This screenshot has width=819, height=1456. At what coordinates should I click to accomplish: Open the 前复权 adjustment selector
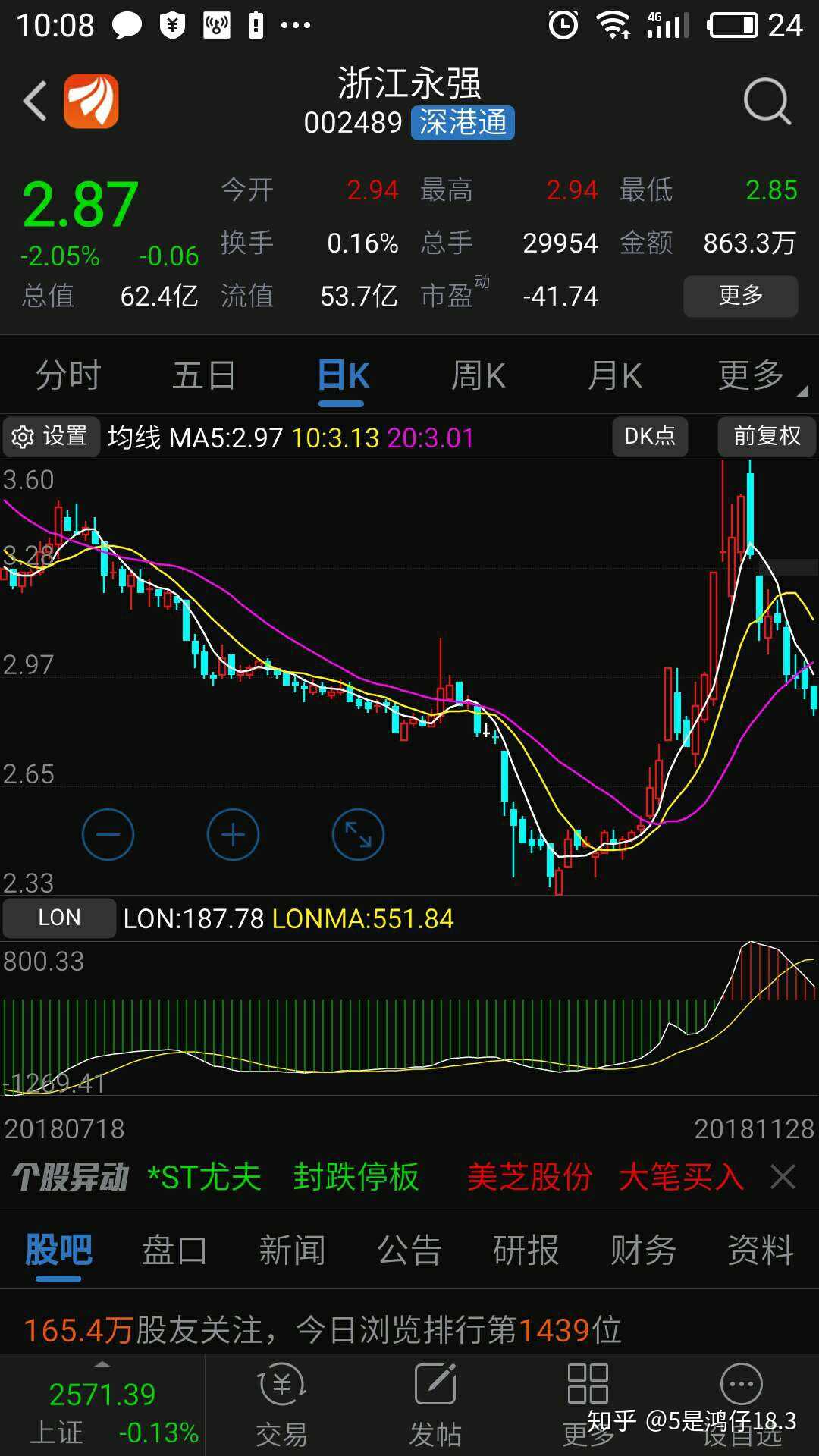pyautogui.click(x=767, y=436)
